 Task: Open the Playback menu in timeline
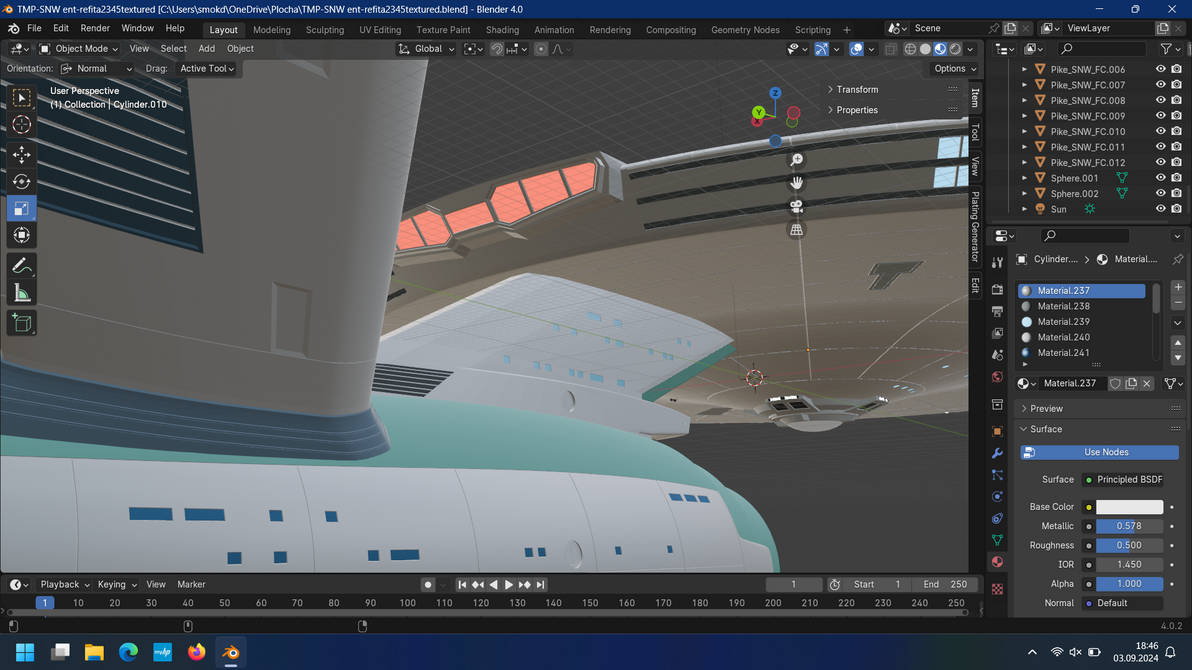click(x=65, y=585)
